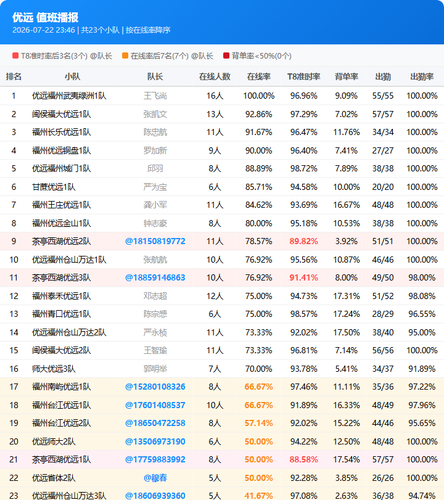Click the 优远 值班播报 title
Image resolution: width=444 pixels, height=500 pixels.
click(45, 17)
